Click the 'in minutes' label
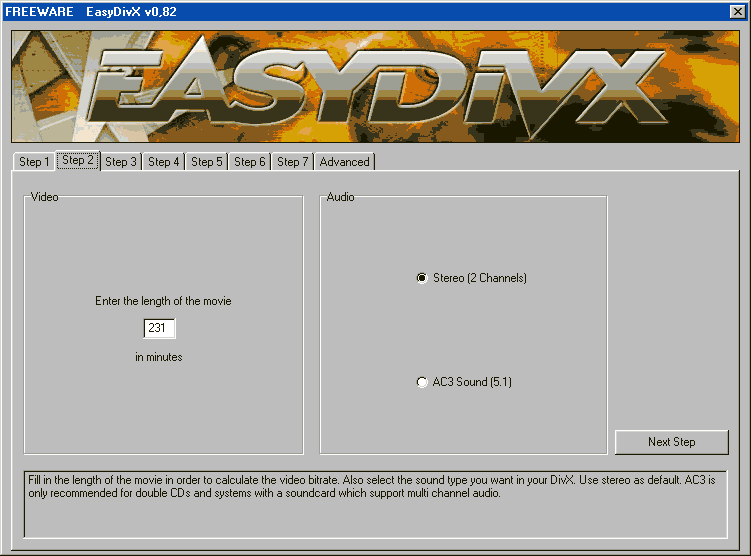This screenshot has width=751, height=556. [159, 357]
